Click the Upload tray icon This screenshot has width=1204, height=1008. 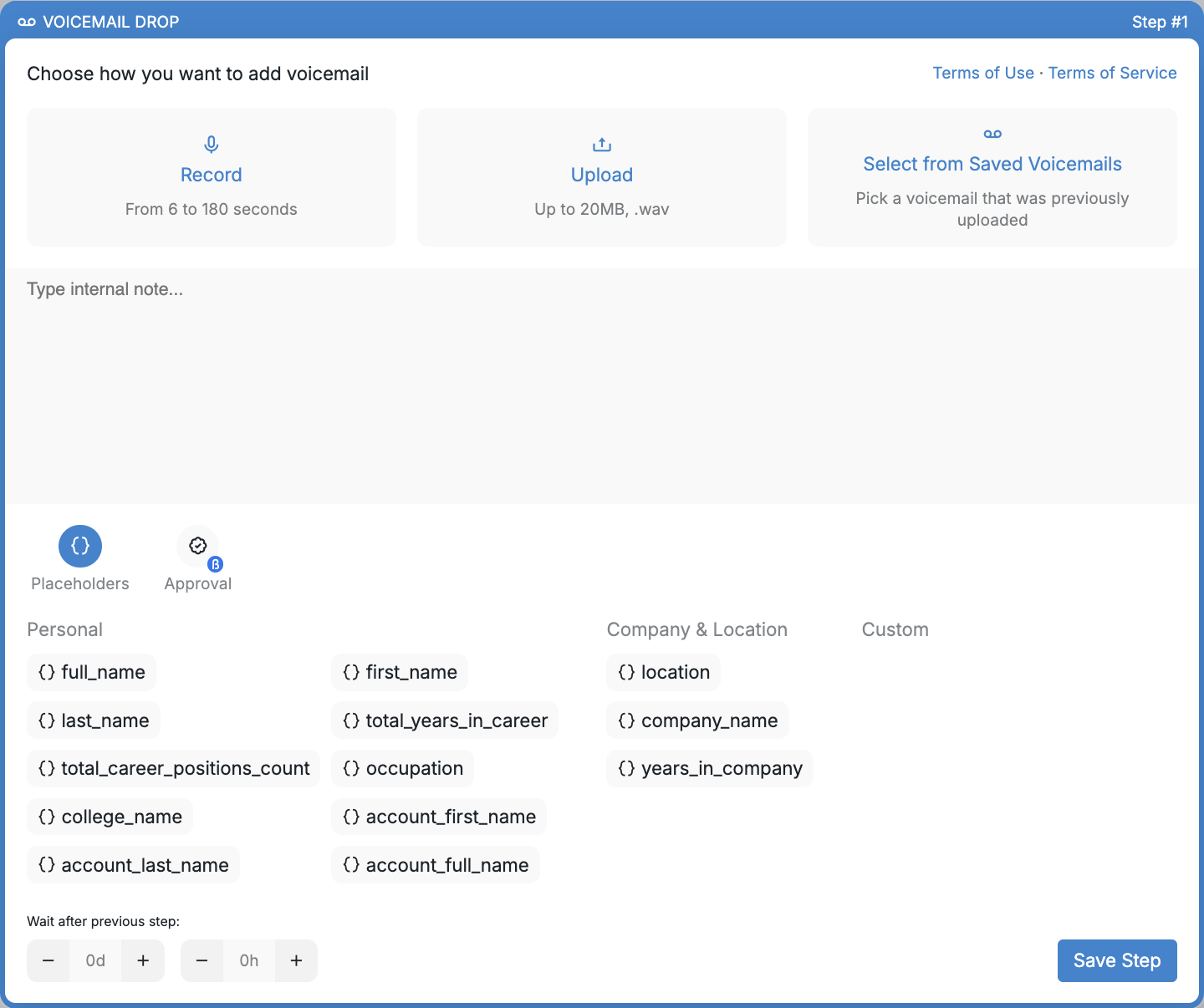[602, 145]
